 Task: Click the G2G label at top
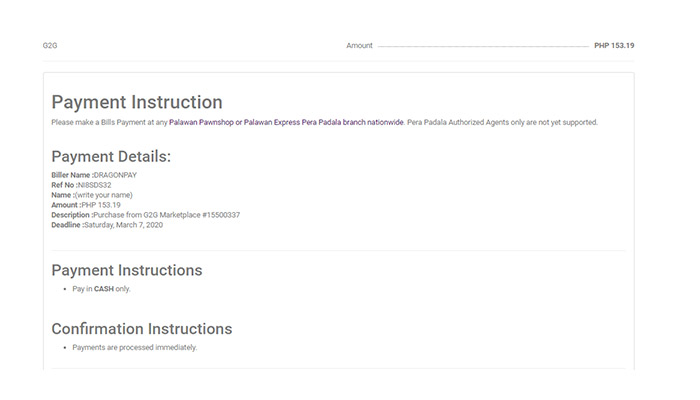50,46
